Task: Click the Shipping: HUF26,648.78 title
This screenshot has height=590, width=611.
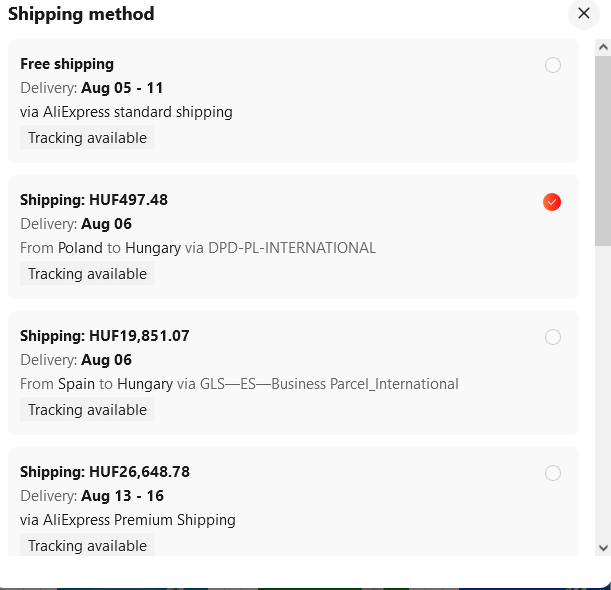Action: (x=105, y=472)
